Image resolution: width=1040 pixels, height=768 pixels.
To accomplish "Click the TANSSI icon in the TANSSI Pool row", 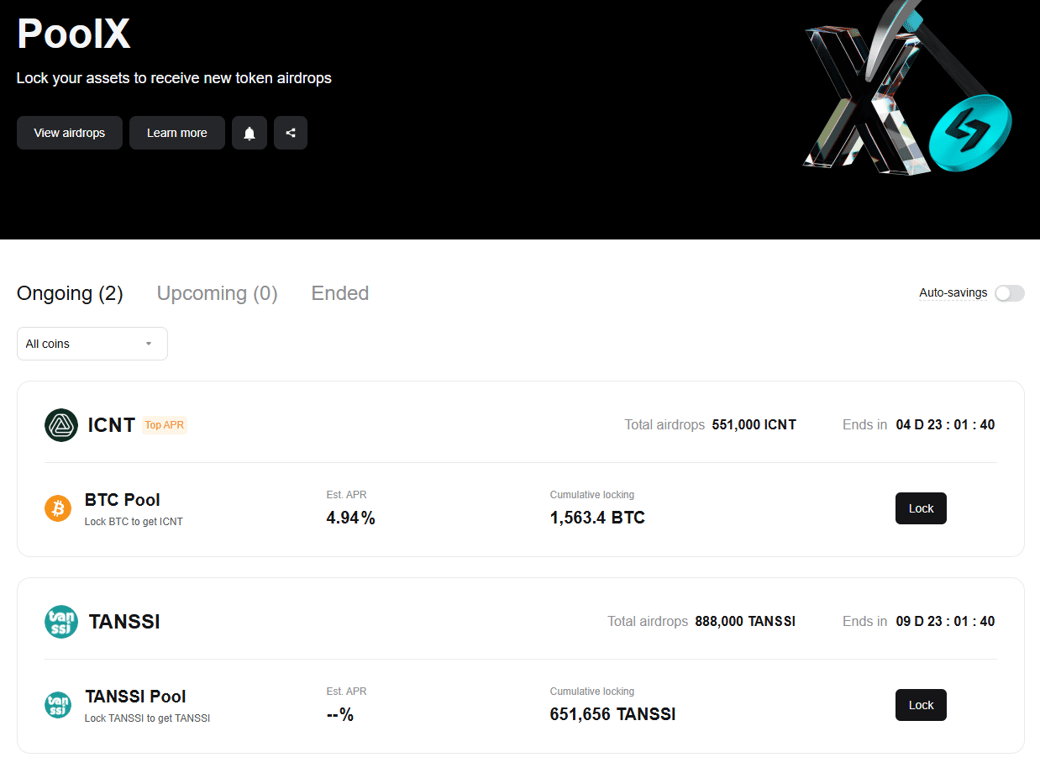I will coord(57,704).
